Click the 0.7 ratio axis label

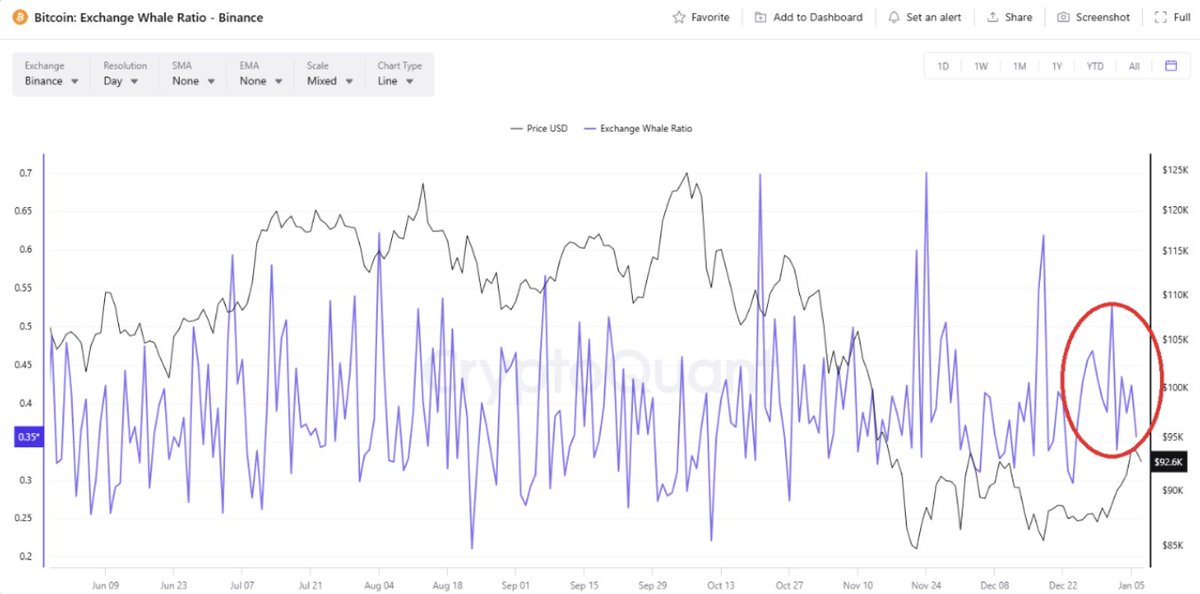tap(24, 173)
